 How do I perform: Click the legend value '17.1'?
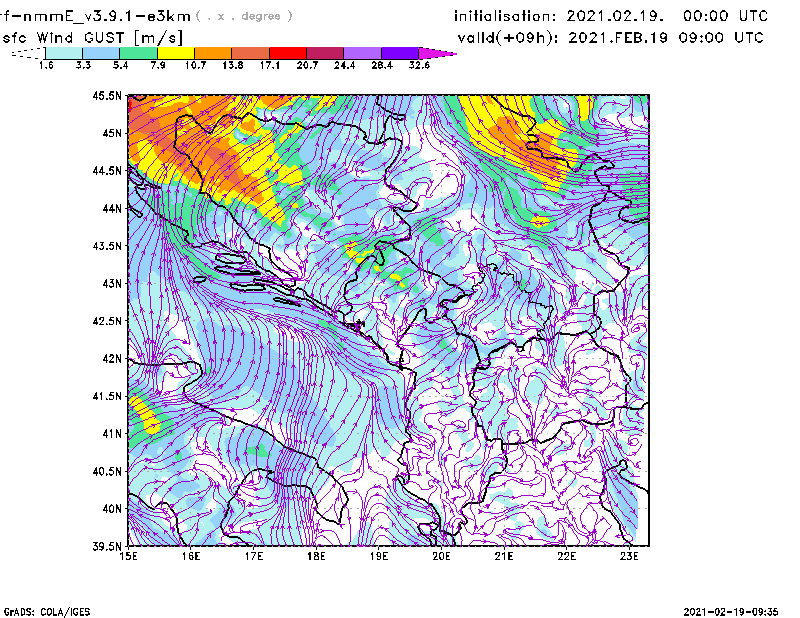tap(270, 65)
